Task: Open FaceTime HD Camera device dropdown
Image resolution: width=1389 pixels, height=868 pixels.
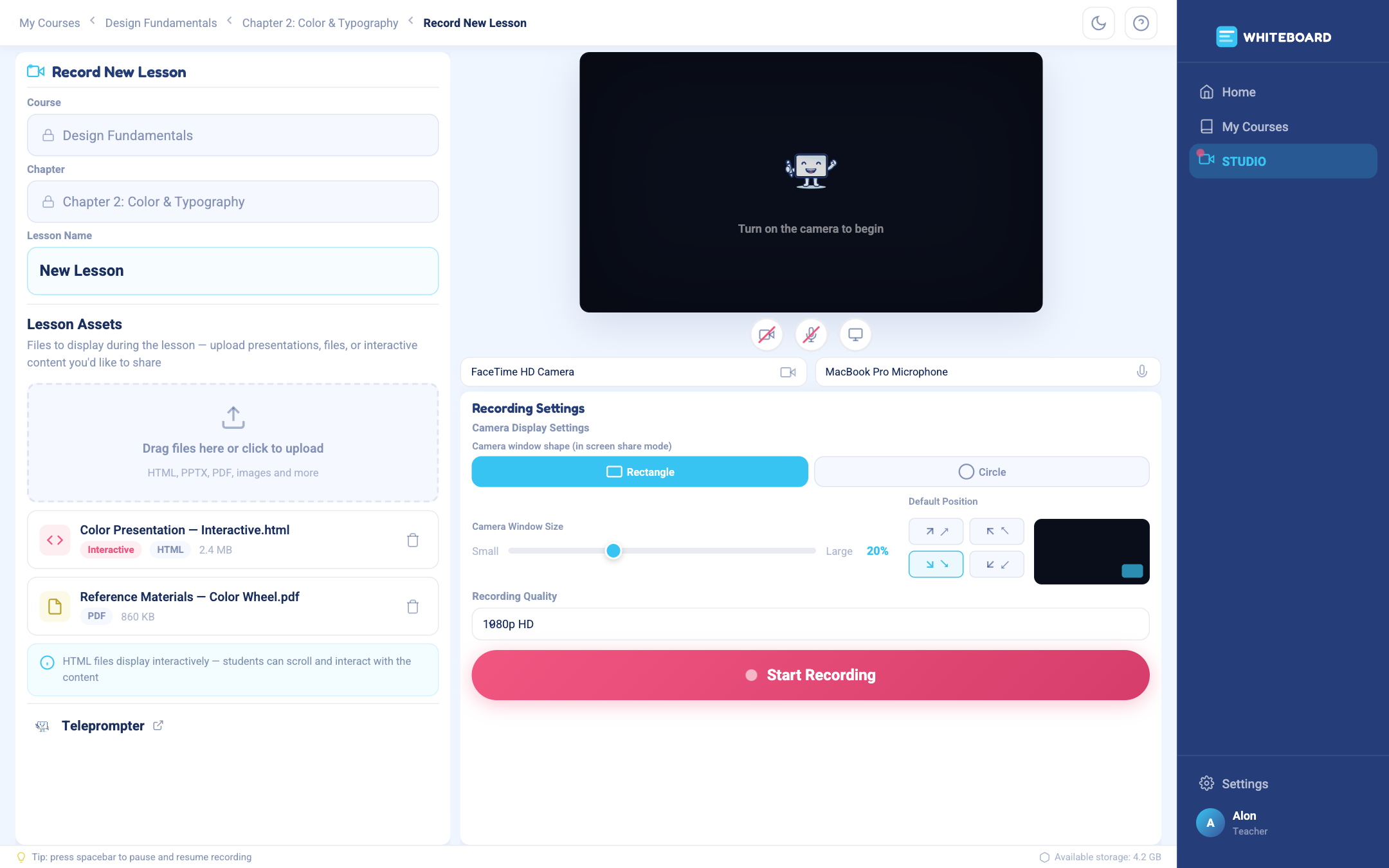Action: pos(633,372)
